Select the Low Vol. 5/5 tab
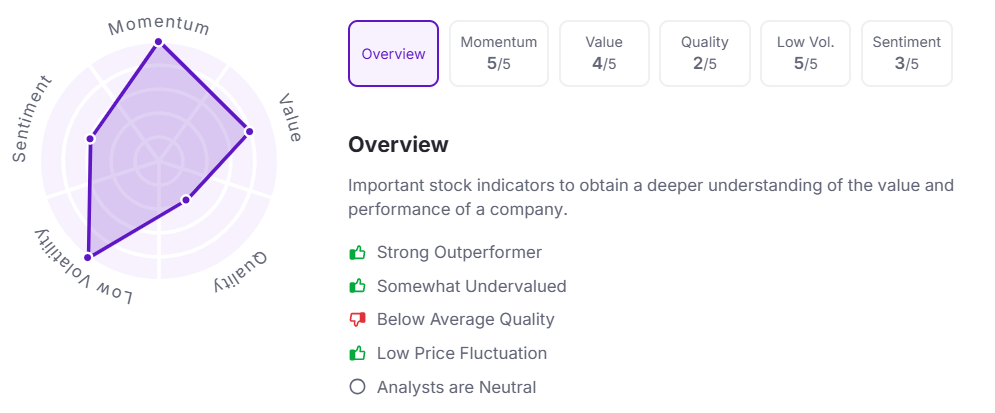995x413 pixels. (x=805, y=54)
